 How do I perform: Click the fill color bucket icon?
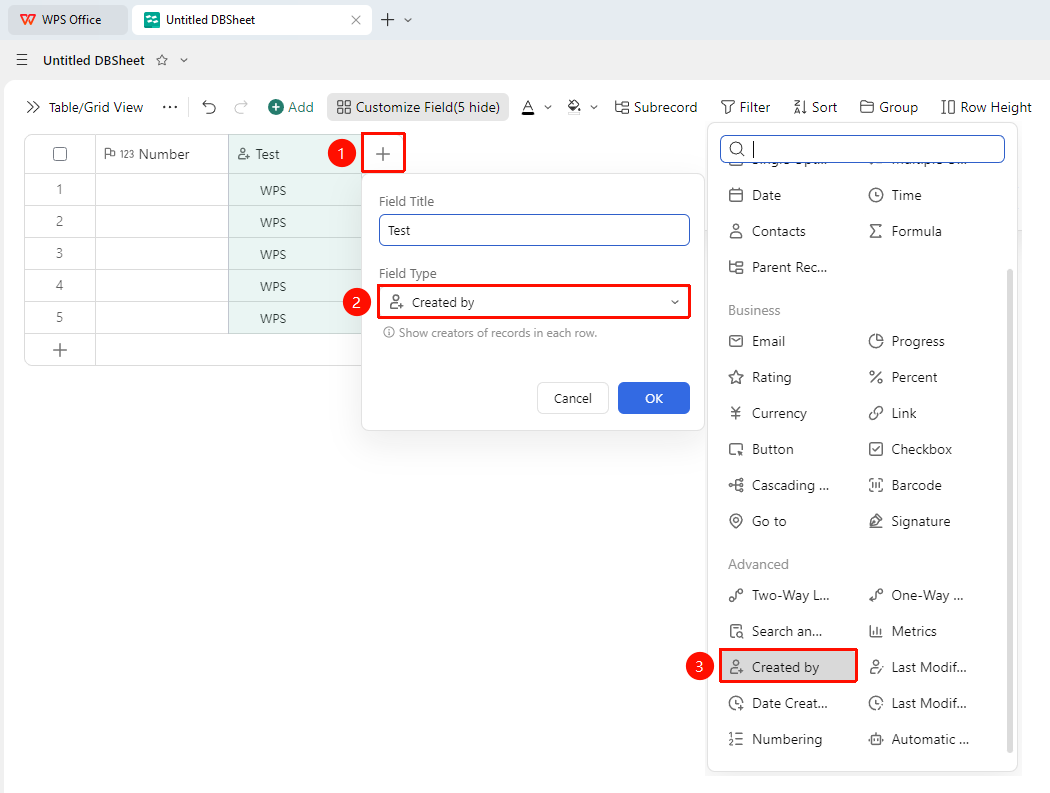(574, 107)
